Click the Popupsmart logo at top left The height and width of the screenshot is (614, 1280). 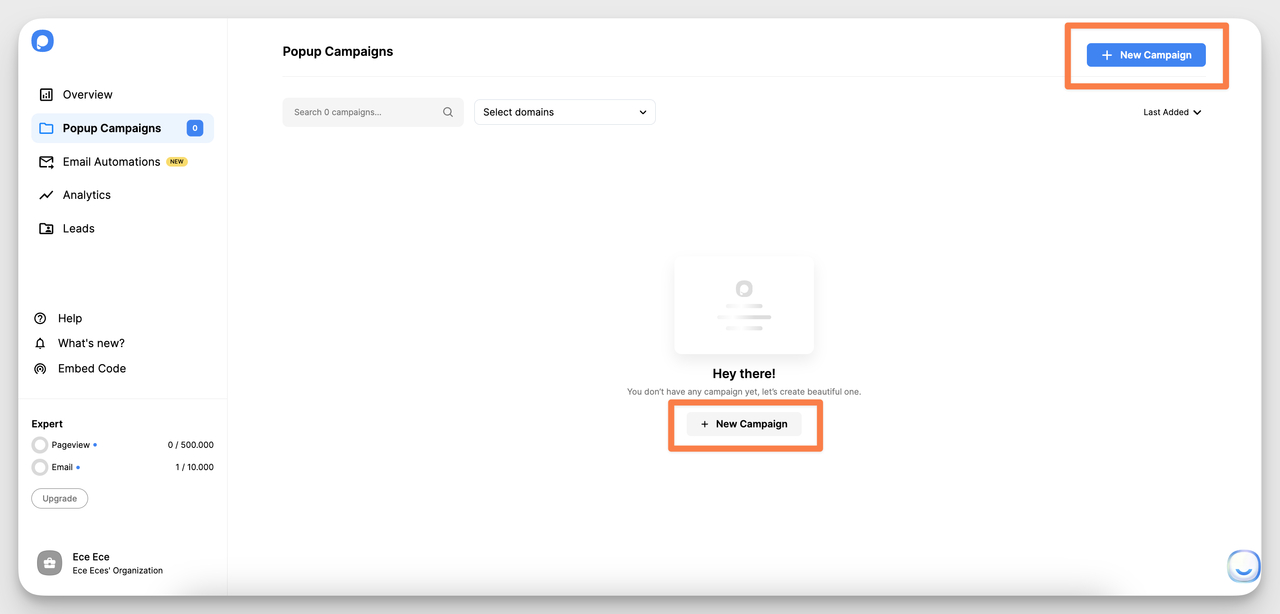pos(42,41)
